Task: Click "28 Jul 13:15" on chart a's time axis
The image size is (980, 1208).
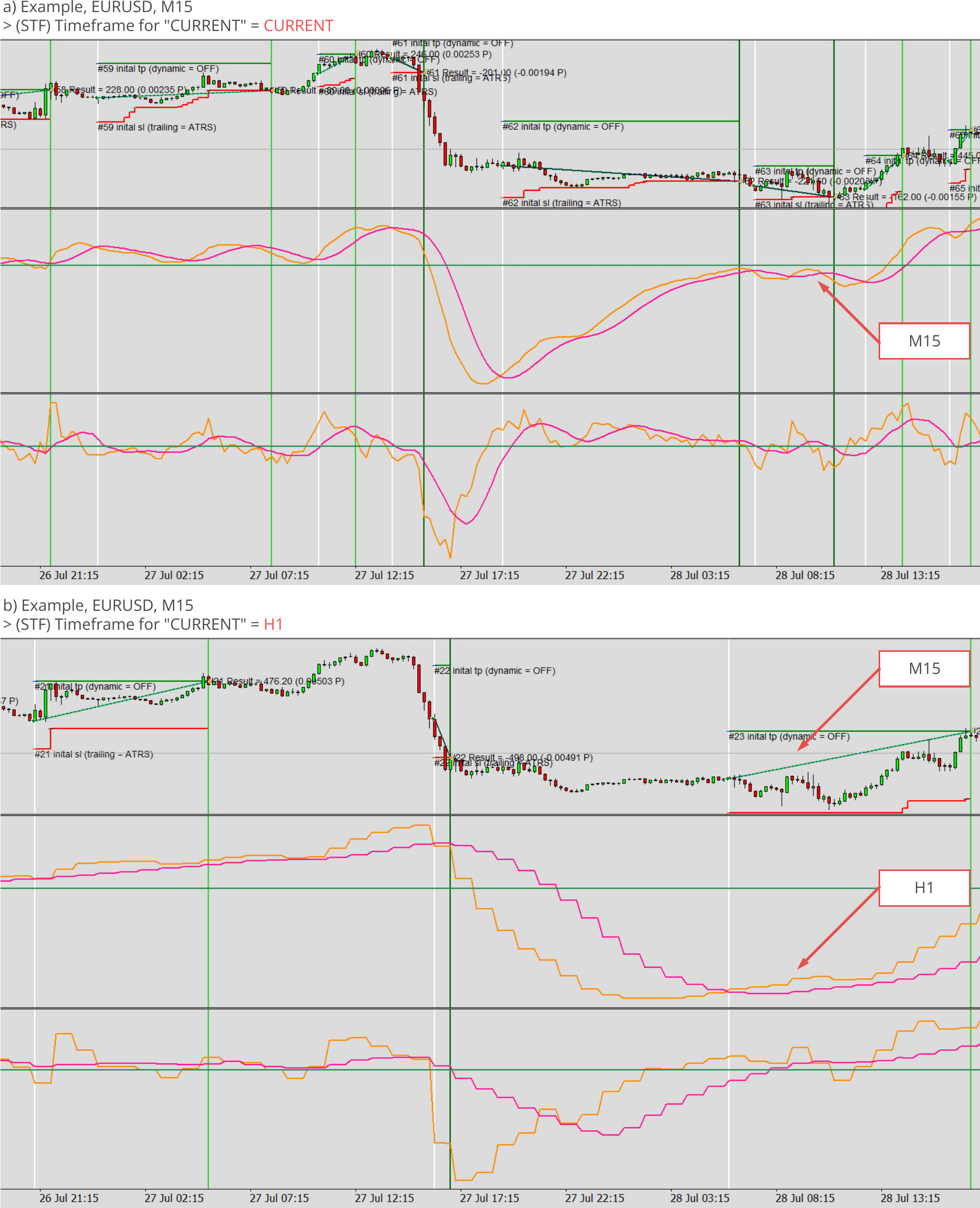Action: (911, 576)
